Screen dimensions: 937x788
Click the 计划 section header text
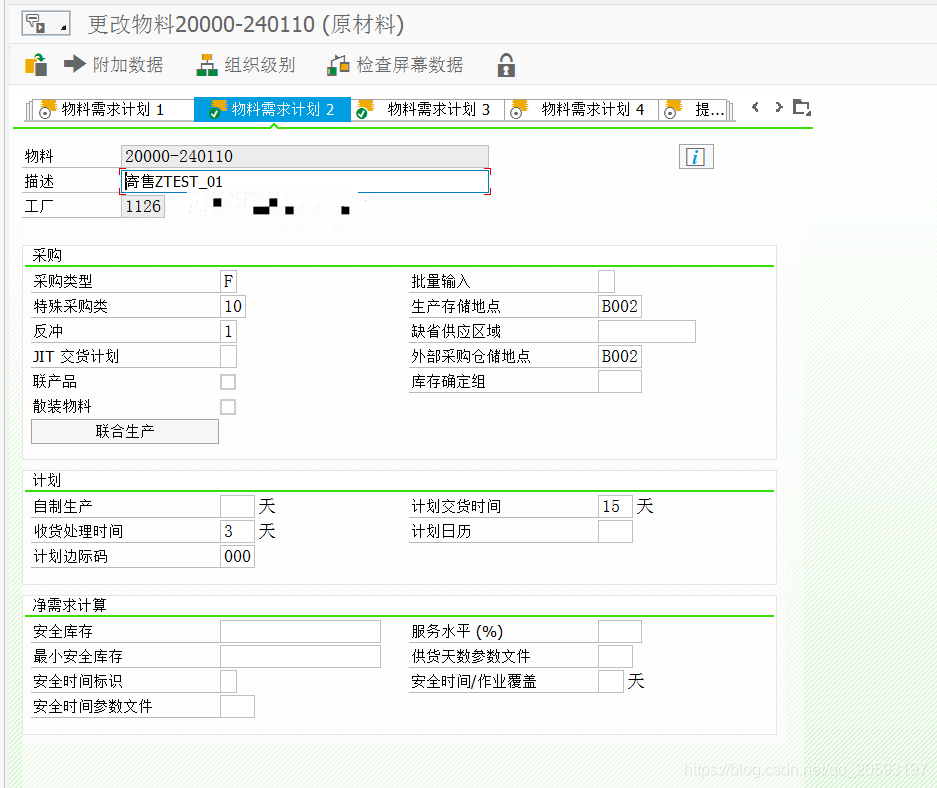click(x=47, y=481)
